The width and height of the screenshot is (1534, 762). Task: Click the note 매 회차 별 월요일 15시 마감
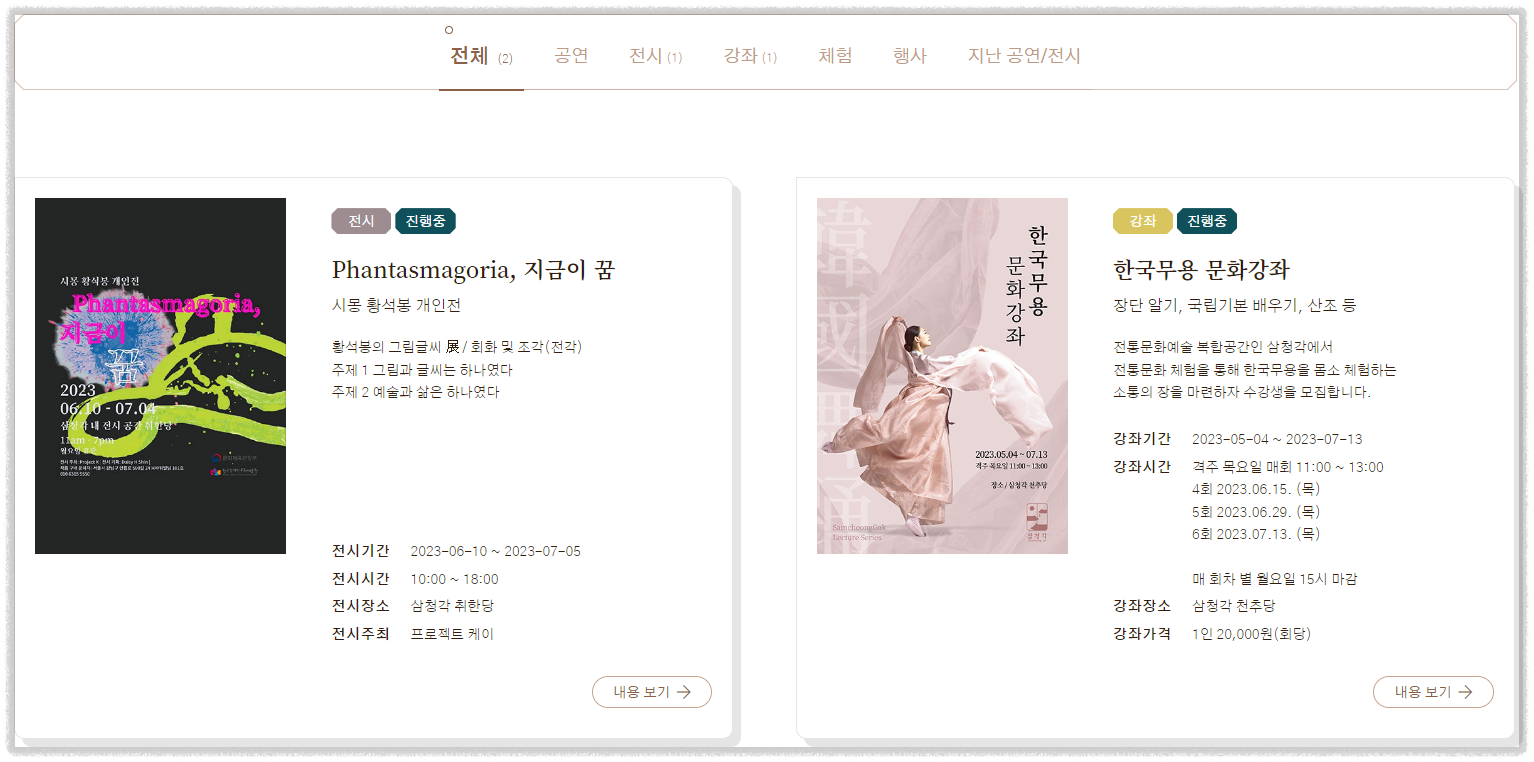[1275, 579]
